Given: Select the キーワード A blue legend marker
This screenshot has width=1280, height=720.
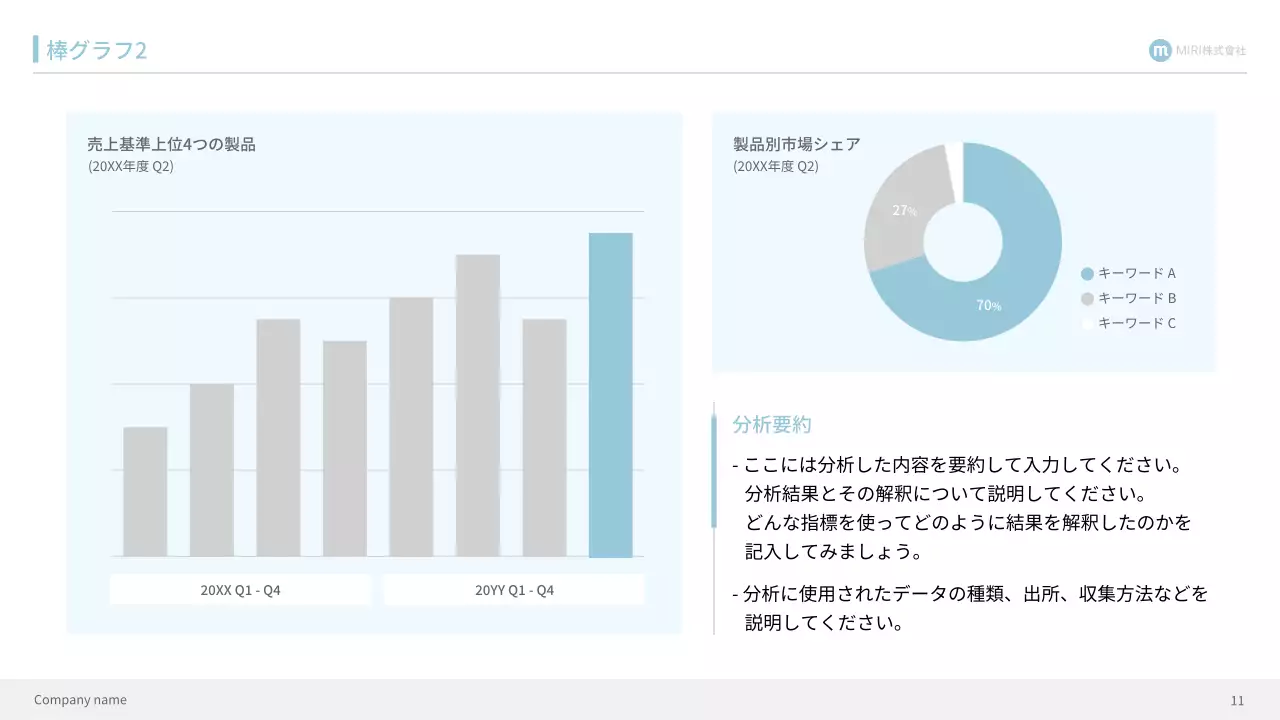Looking at the screenshot, I should (1086, 273).
